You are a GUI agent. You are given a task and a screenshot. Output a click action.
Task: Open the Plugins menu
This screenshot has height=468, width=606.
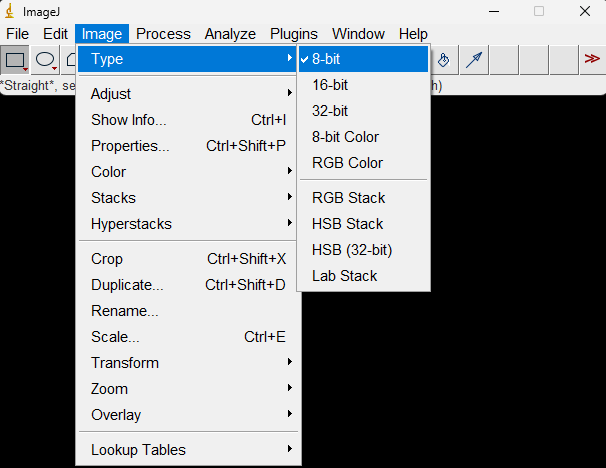point(294,34)
